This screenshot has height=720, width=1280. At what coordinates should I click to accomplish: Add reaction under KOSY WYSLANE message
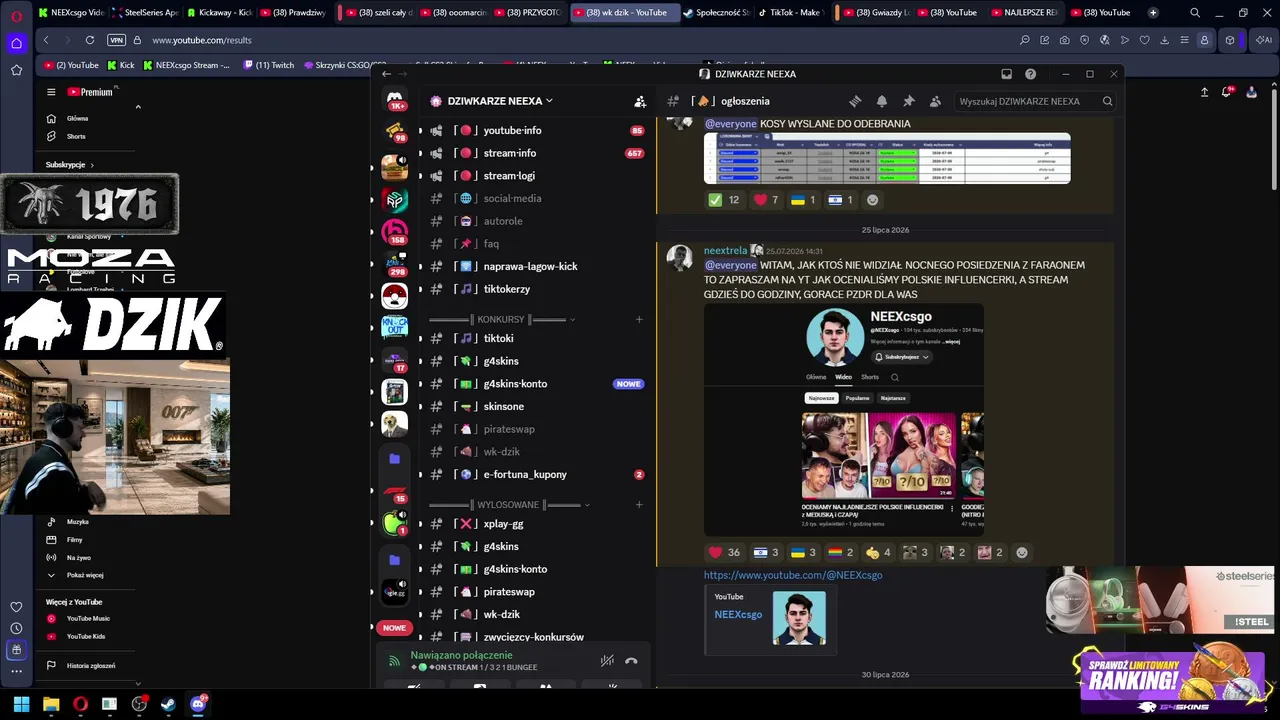tap(872, 200)
